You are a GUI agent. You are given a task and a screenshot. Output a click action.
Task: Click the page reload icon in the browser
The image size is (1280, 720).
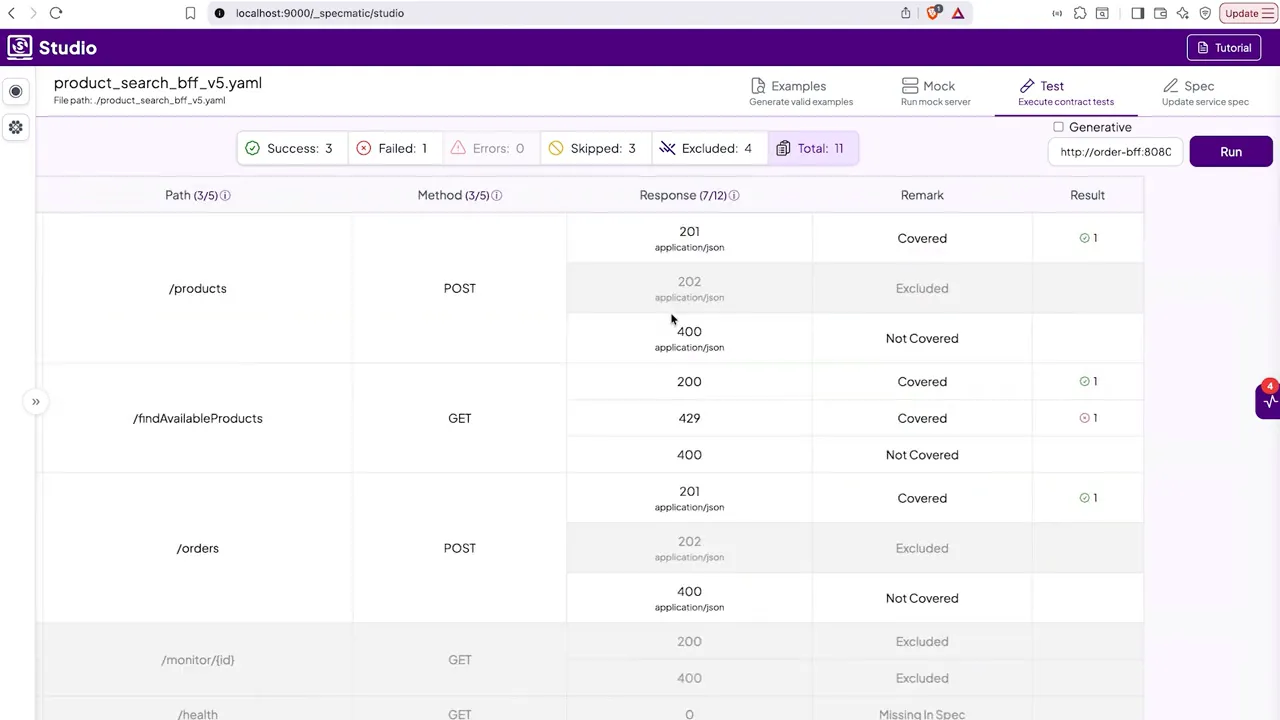[56, 13]
